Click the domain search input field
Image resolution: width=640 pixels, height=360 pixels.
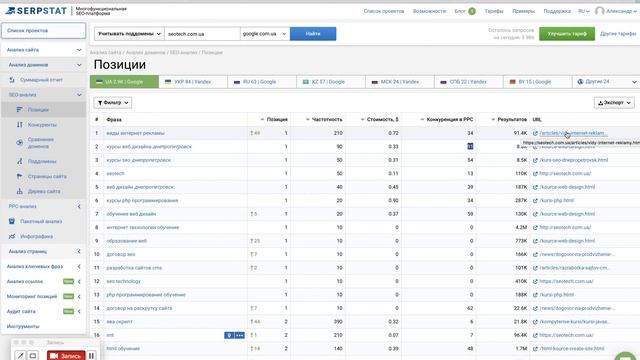click(202, 34)
